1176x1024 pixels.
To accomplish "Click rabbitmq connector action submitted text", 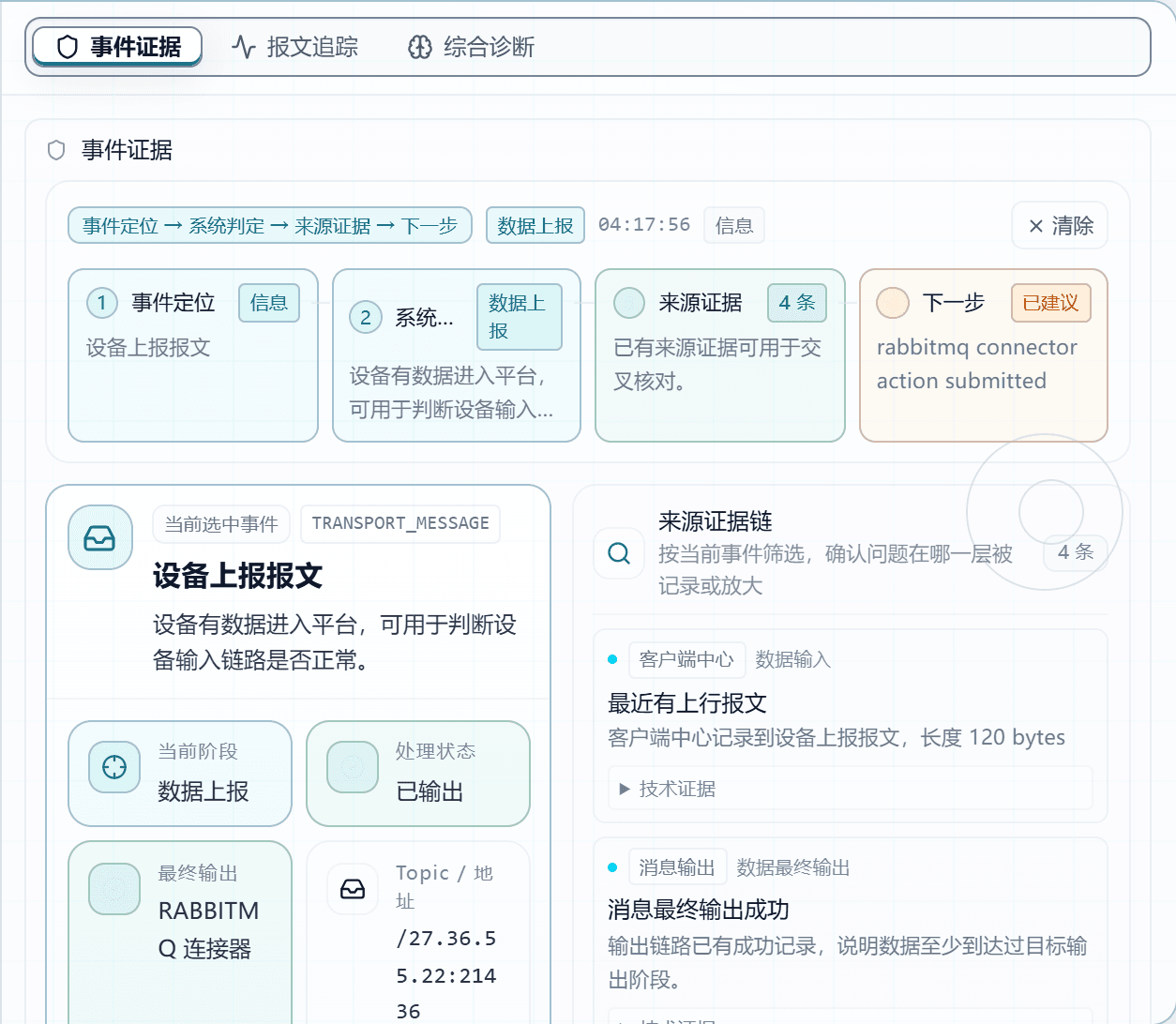I will click(x=977, y=364).
